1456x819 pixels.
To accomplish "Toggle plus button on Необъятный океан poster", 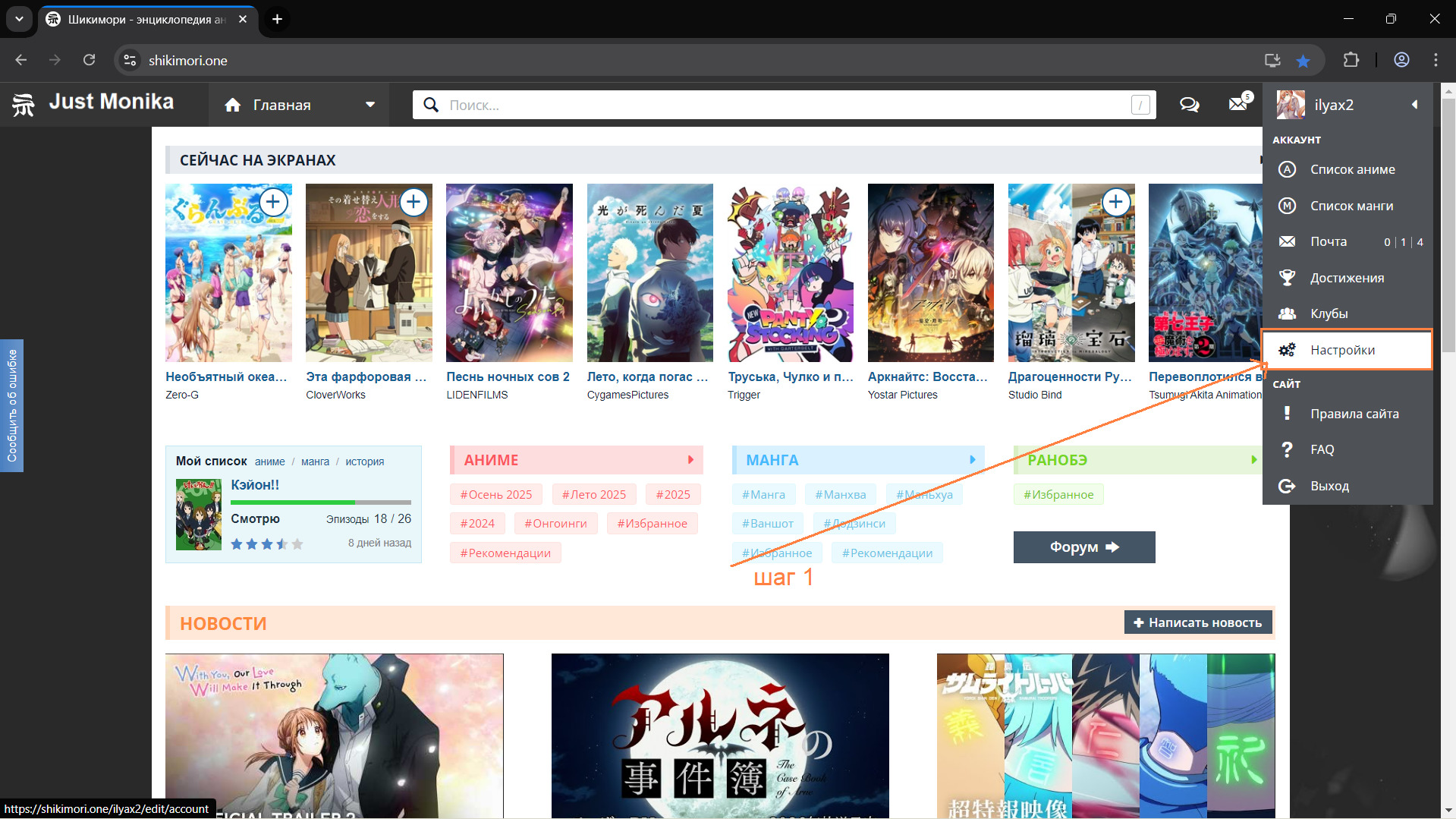I will click(x=273, y=202).
